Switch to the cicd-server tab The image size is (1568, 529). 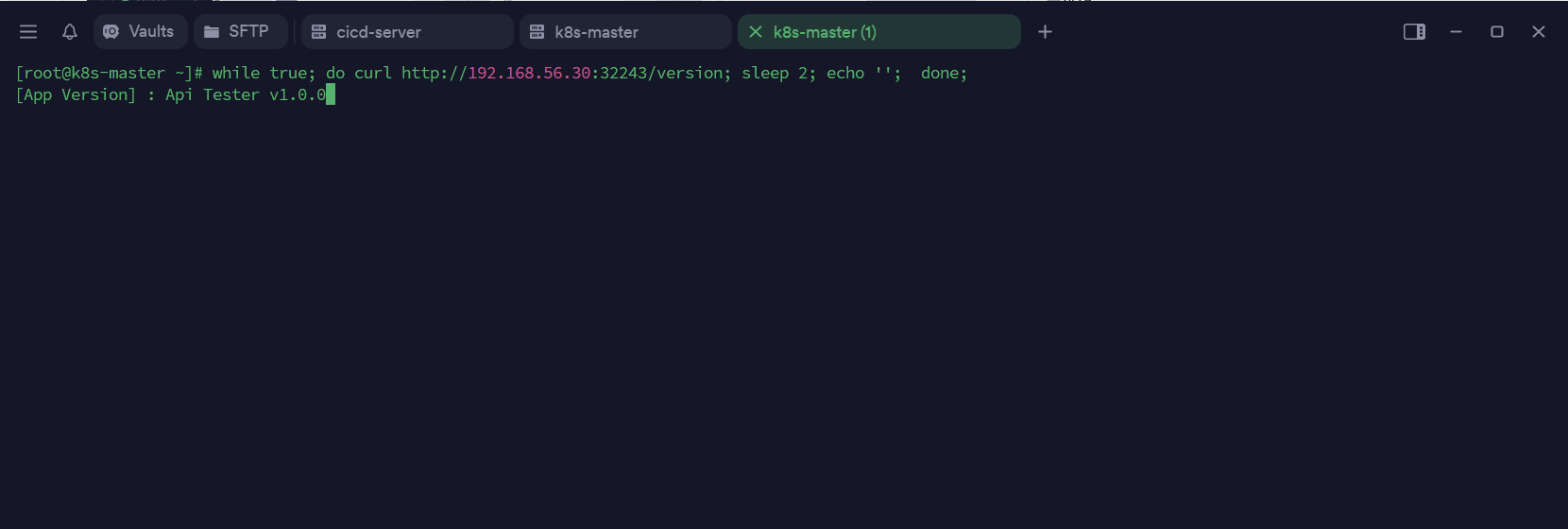click(x=407, y=32)
